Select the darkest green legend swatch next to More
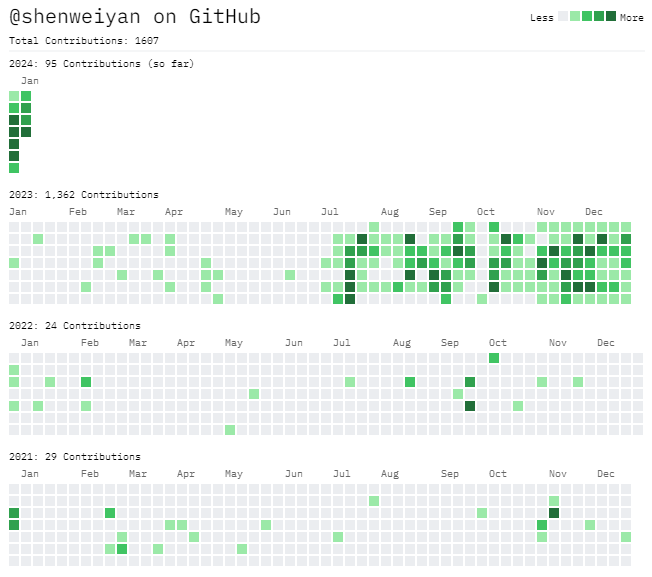652x577 pixels. click(611, 17)
